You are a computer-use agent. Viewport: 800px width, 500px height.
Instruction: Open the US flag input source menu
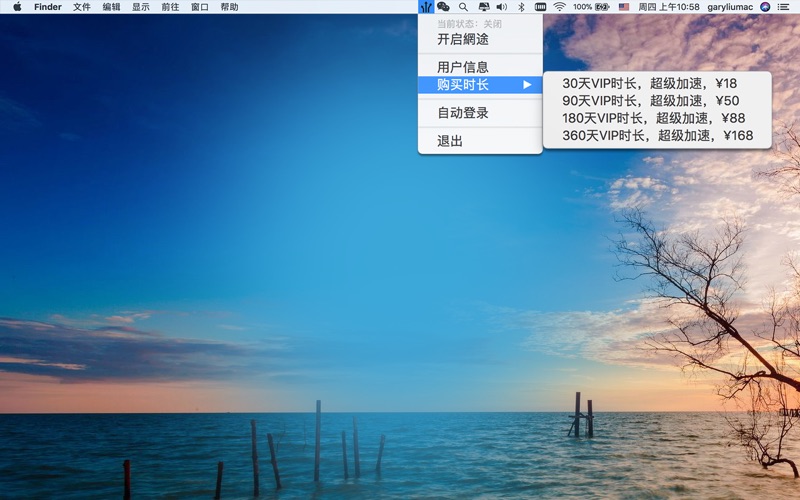point(623,7)
